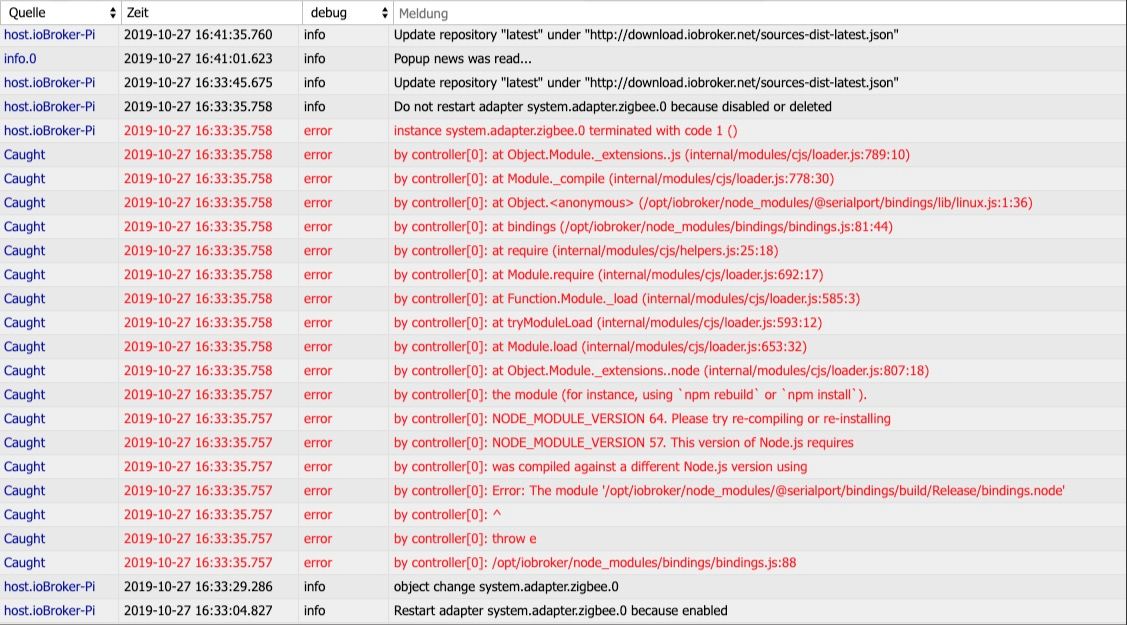Select error line mentioning npm rebuild
Screen dimensions: 1127x625
coord(630,395)
